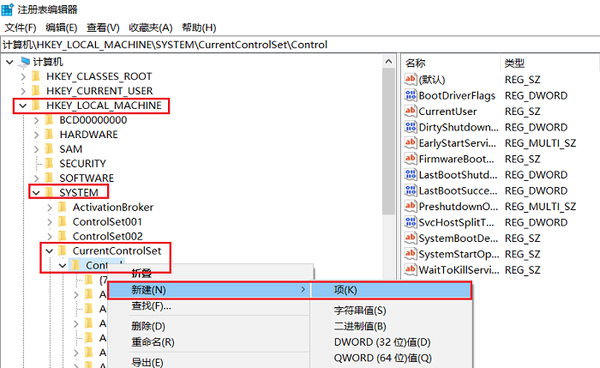The height and width of the screenshot is (368, 600).
Task: Click the string icon beside FirmwareBoot value
Action: [410, 158]
